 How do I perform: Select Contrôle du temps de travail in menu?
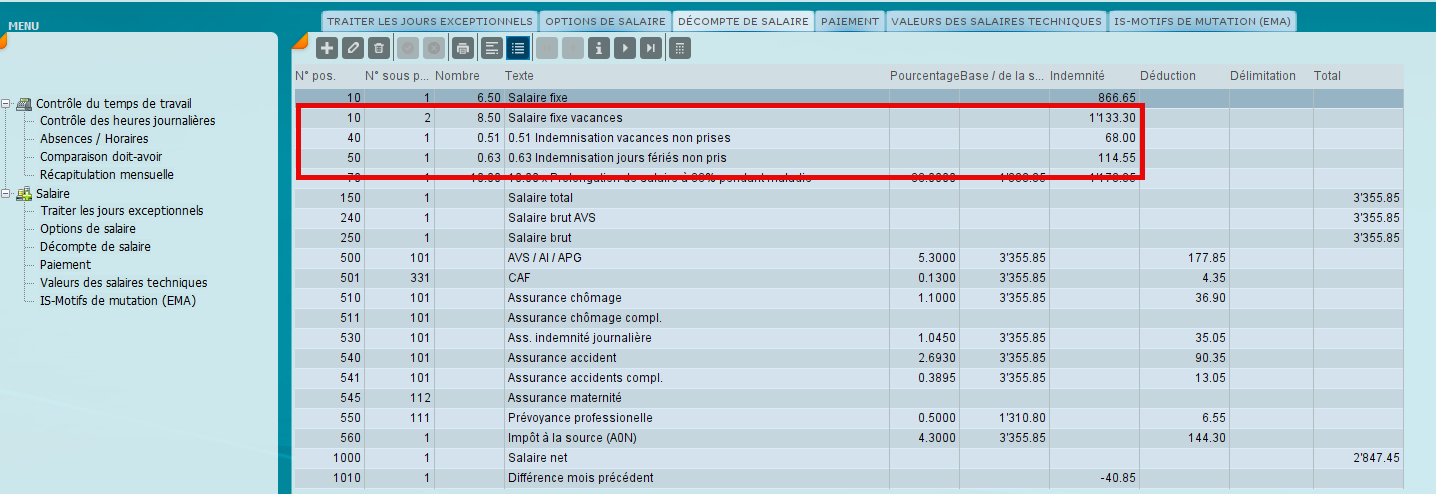(114, 103)
